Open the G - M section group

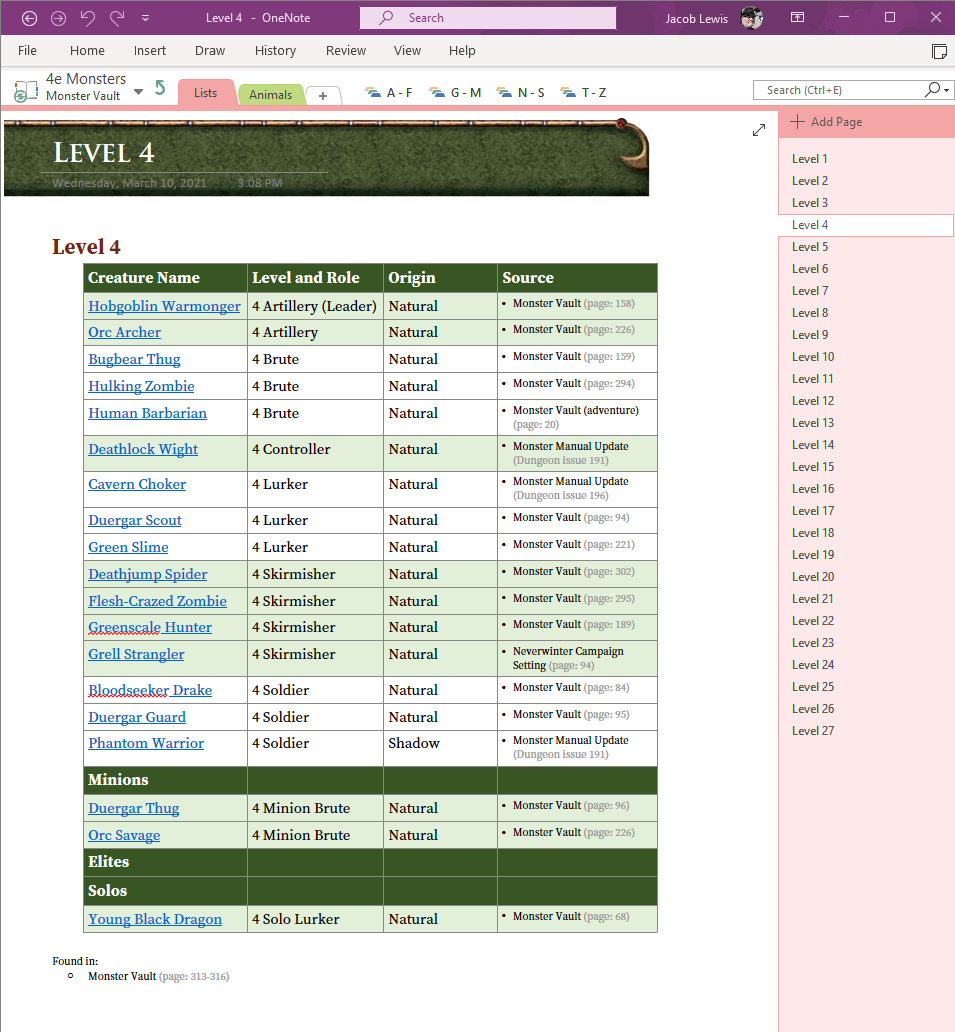(x=455, y=93)
